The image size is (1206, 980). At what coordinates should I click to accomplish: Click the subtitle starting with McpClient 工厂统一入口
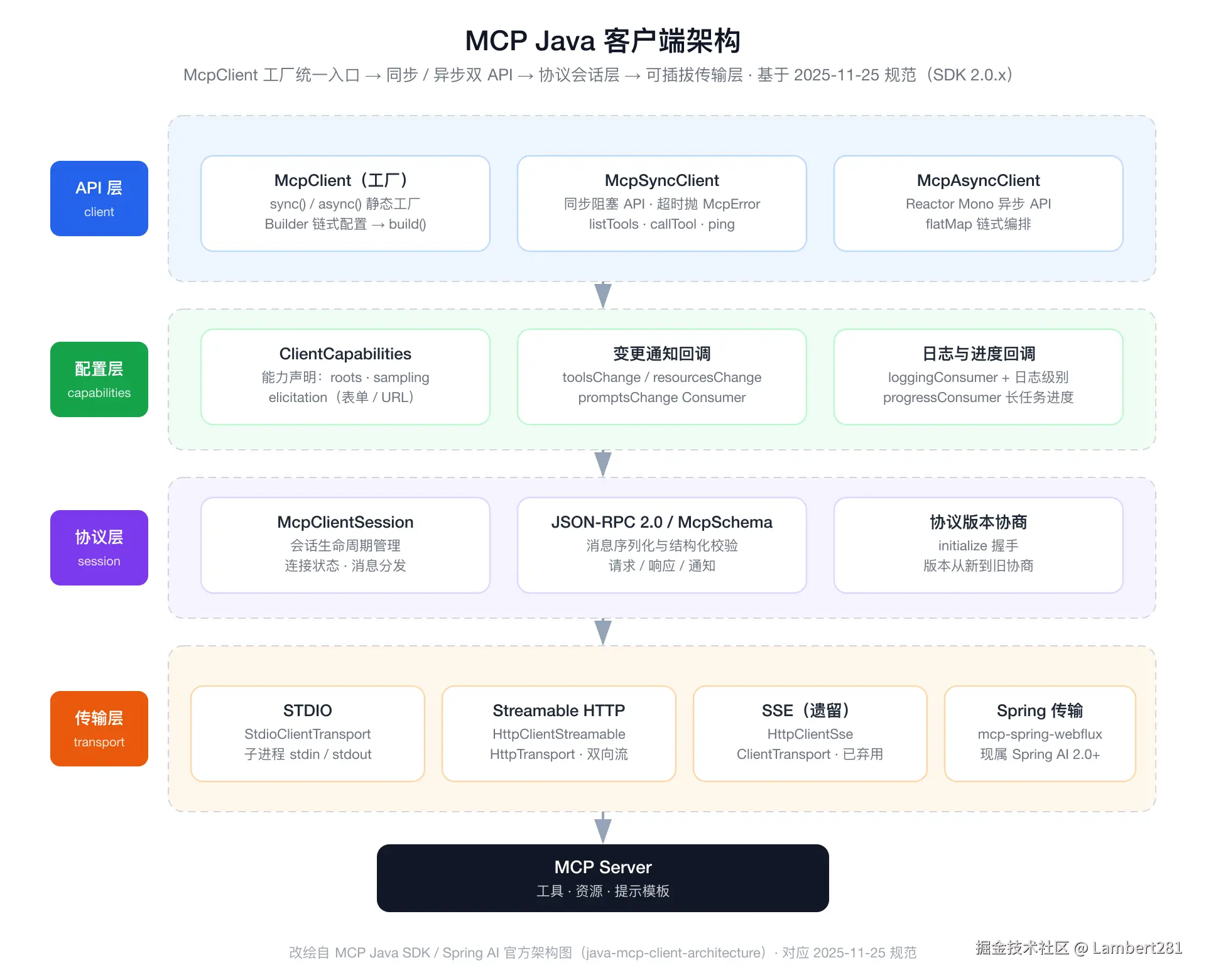598,75
